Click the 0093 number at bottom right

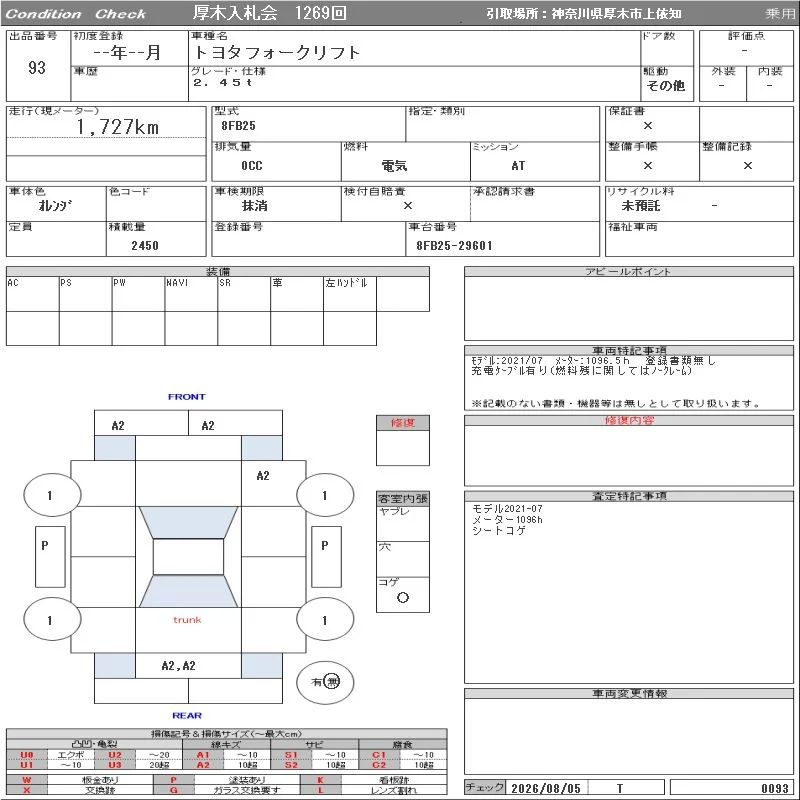tap(774, 789)
